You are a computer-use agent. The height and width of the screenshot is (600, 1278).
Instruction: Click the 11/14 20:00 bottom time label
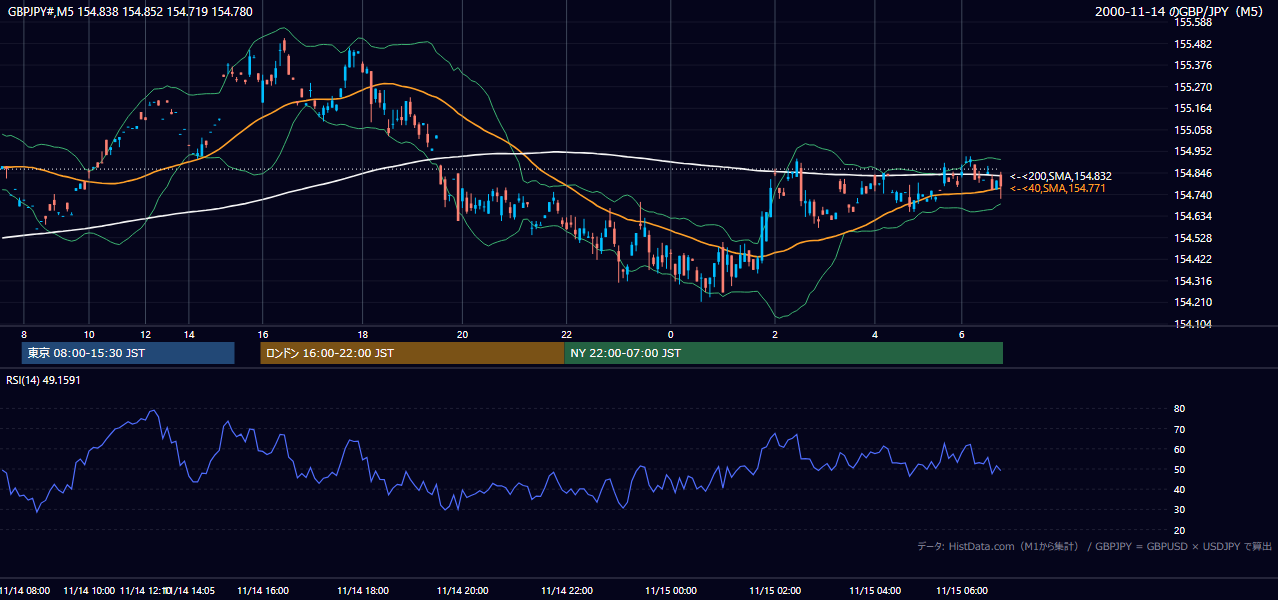tap(463, 591)
